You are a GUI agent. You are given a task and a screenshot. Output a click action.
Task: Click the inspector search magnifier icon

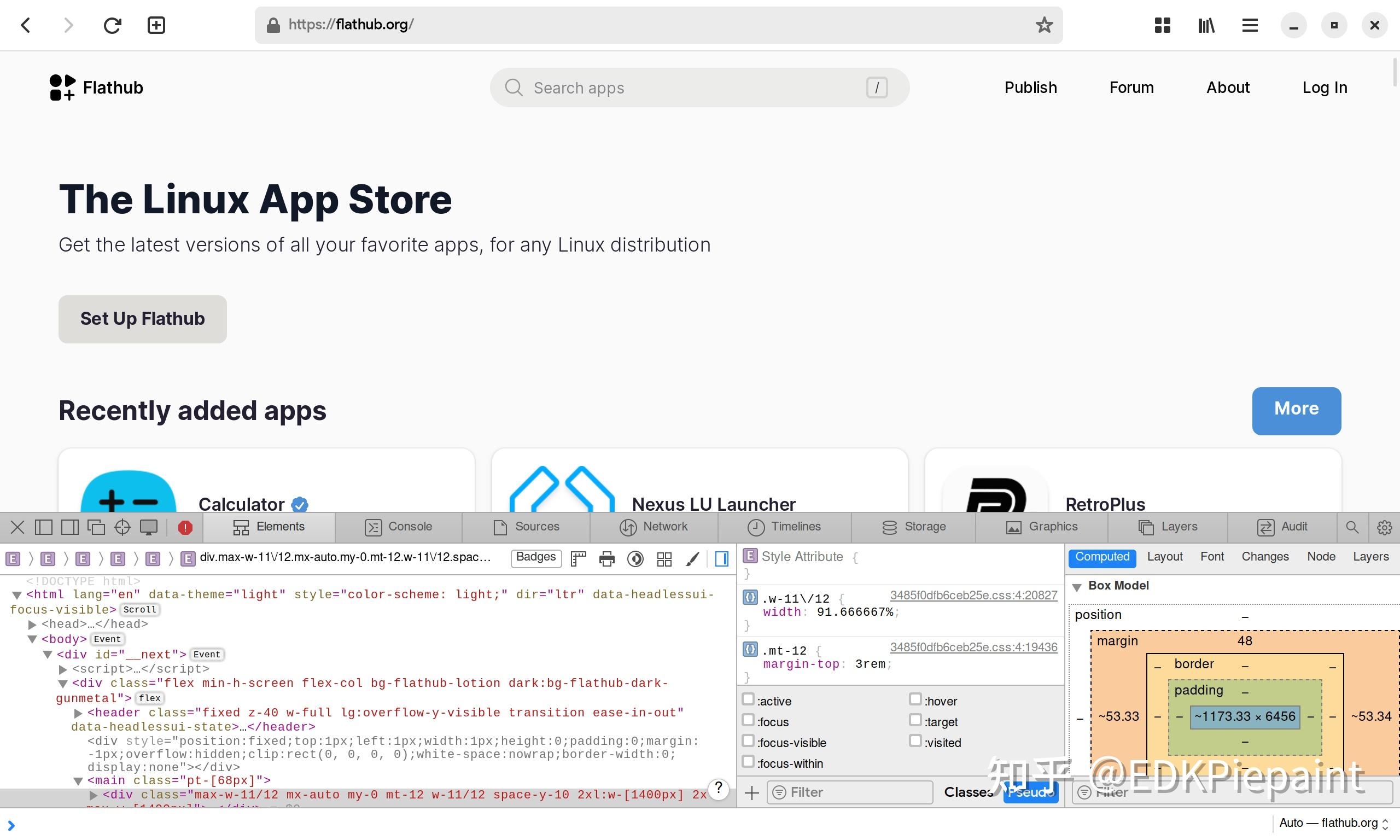(x=1352, y=528)
